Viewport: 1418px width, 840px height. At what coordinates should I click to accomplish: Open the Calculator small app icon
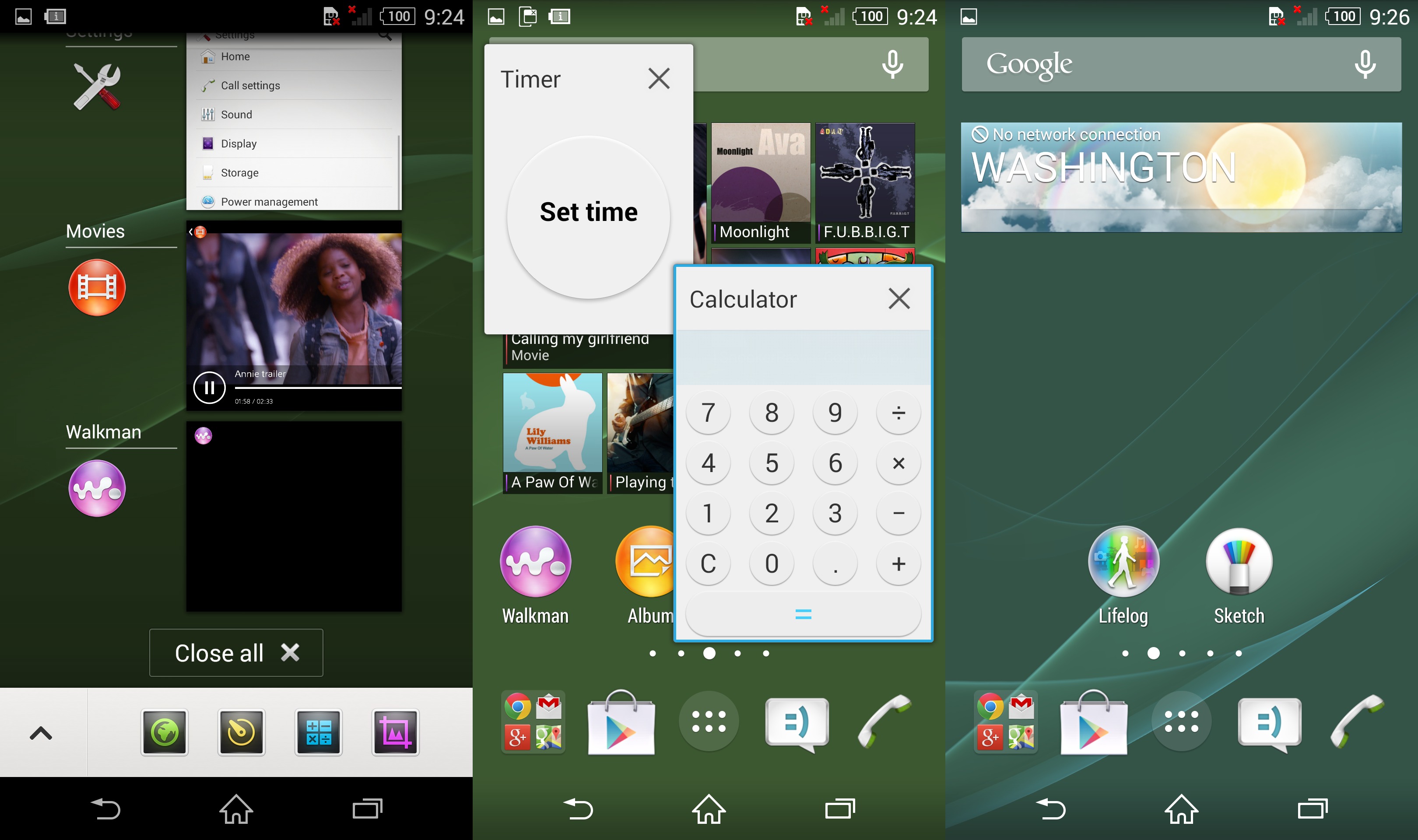pyautogui.click(x=318, y=732)
